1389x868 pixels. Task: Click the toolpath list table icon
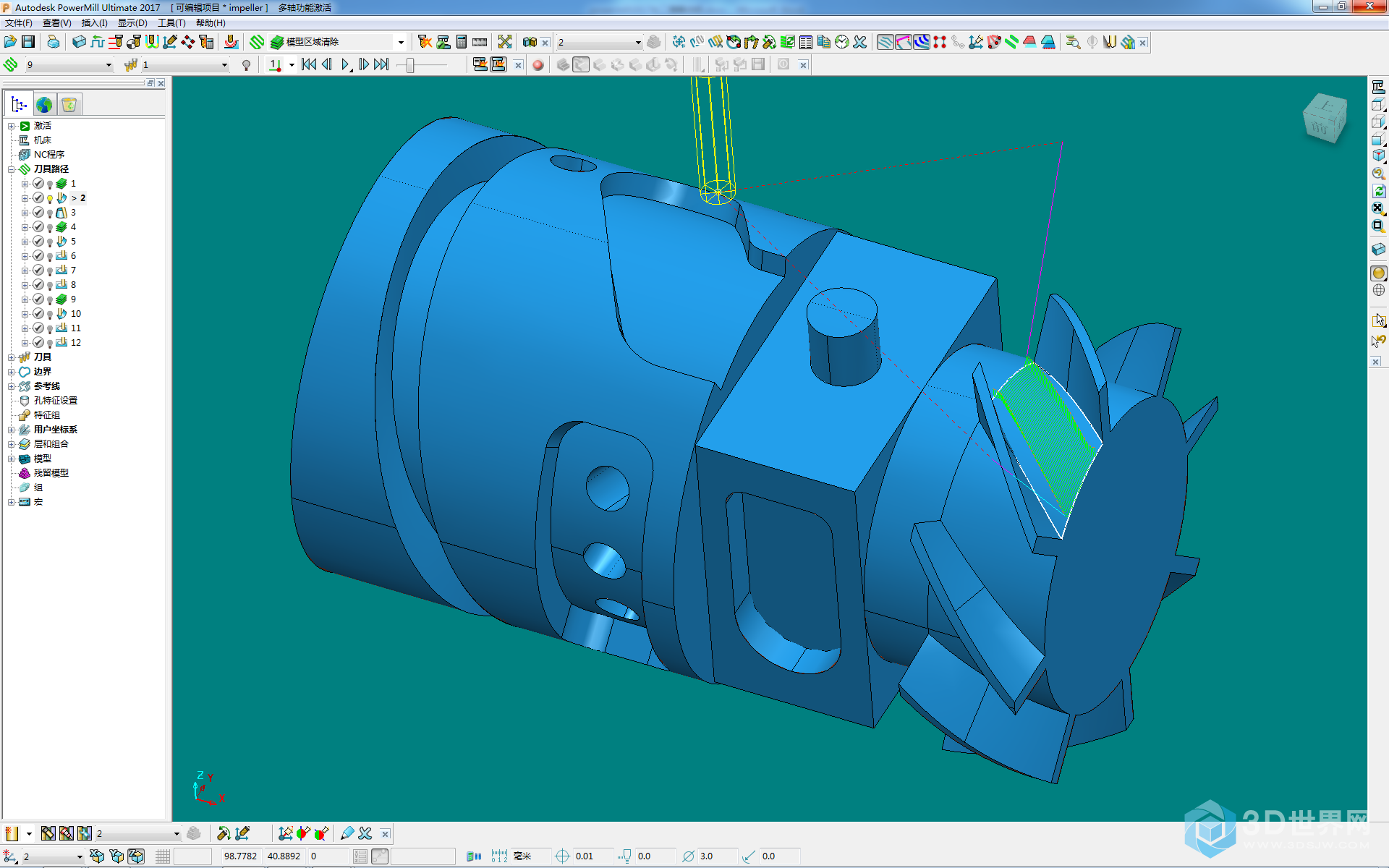point(806,42)
